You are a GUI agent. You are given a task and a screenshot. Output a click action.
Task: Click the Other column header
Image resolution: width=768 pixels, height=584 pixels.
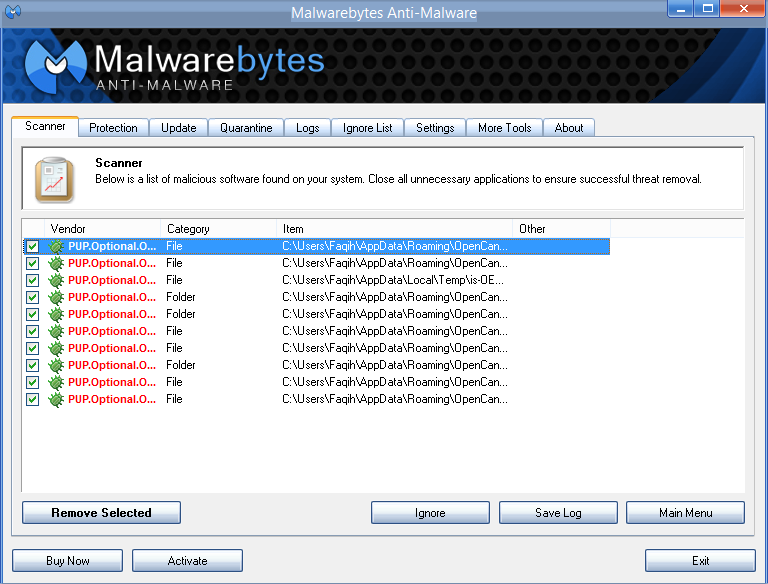point(561,229)
